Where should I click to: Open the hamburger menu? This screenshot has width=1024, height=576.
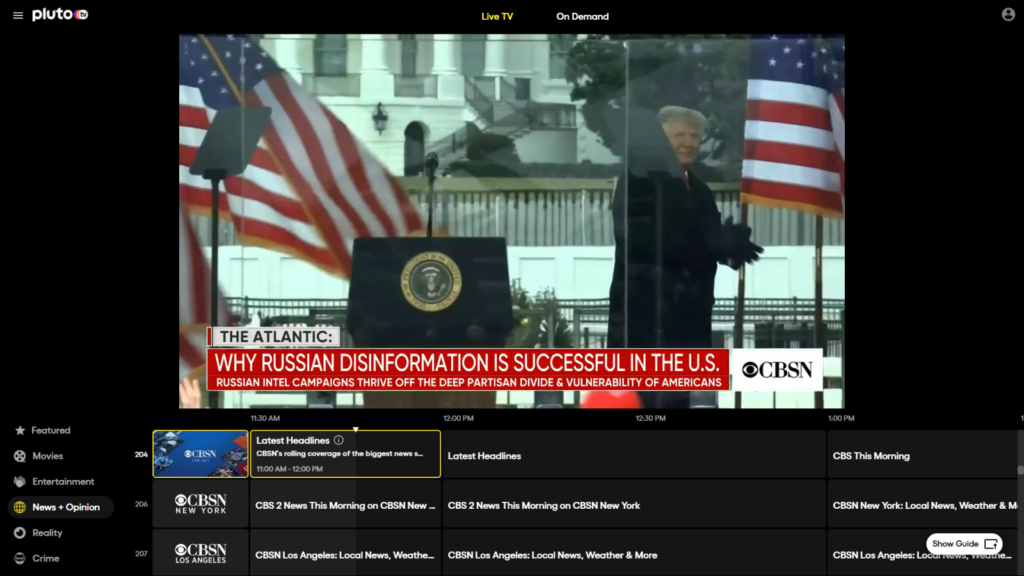(x=18, y=15)
